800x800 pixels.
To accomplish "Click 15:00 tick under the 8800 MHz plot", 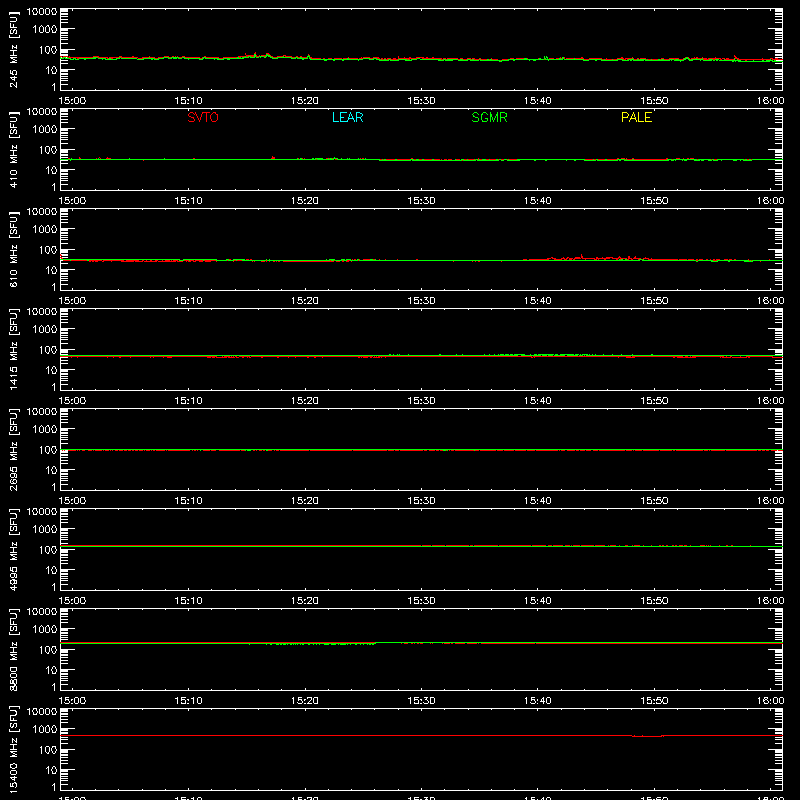I will tap(72, 701).
